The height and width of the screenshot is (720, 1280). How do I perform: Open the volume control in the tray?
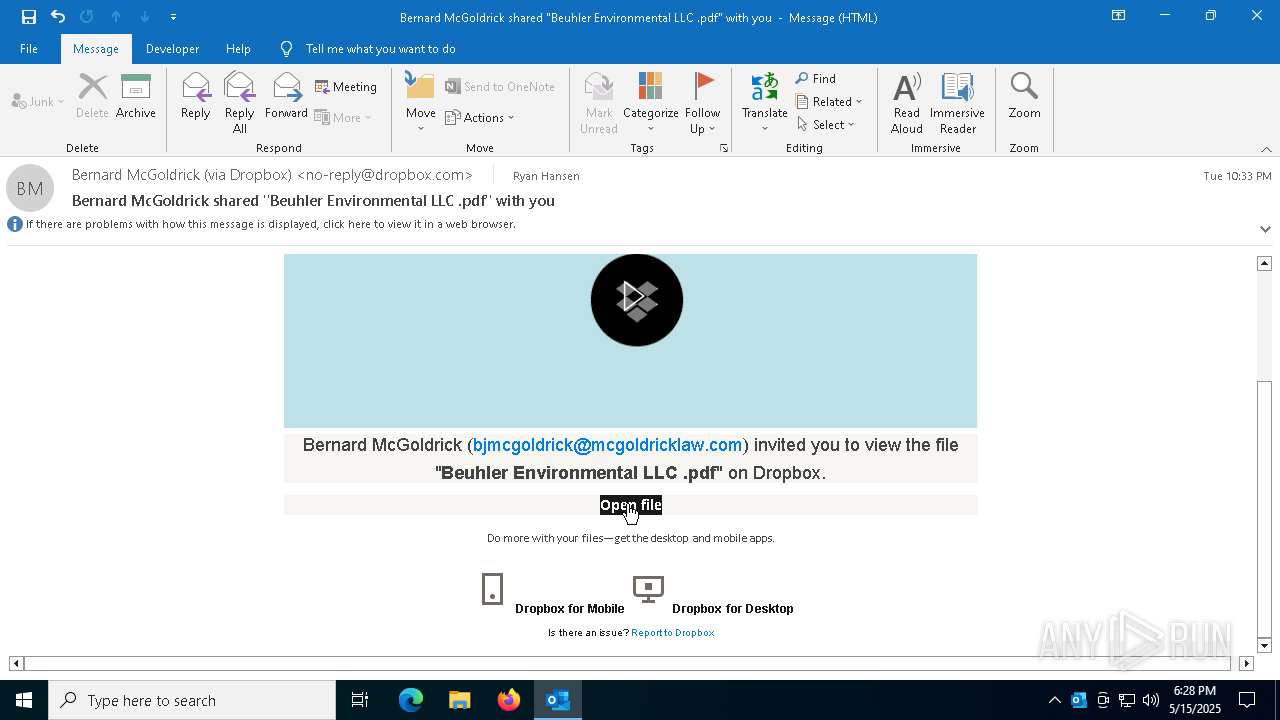tap(1151, 700)
